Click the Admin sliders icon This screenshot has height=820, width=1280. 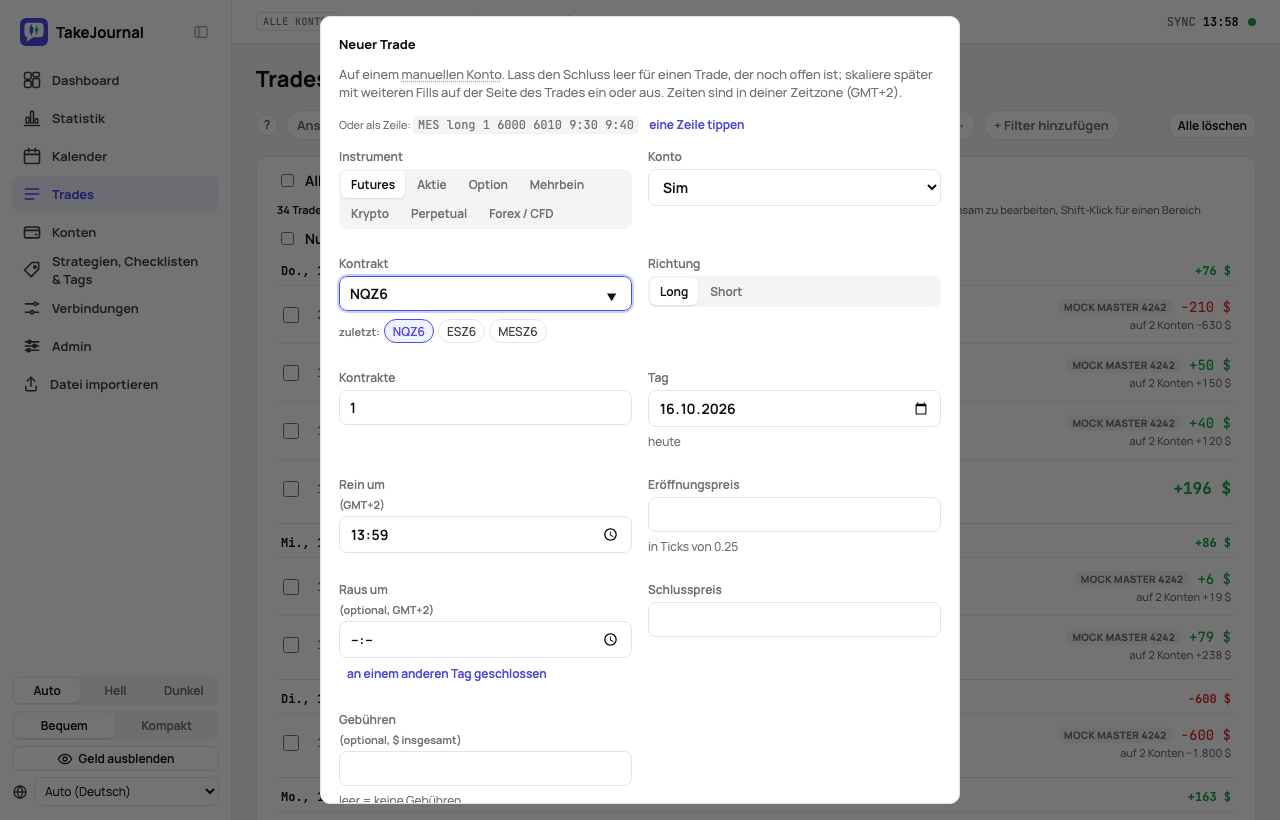(x=32, y=346)
